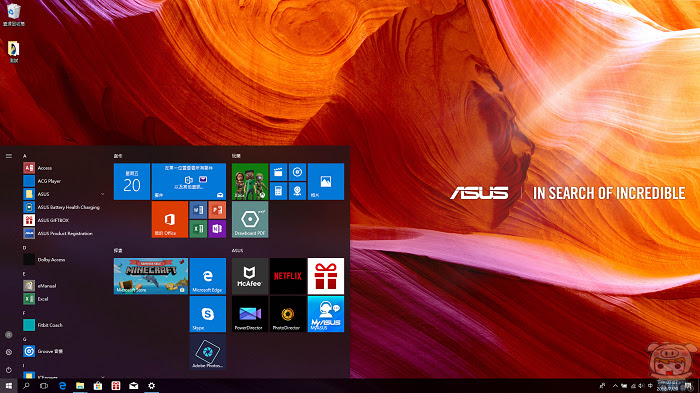Show hidden system tray icons

pos(615,386)
